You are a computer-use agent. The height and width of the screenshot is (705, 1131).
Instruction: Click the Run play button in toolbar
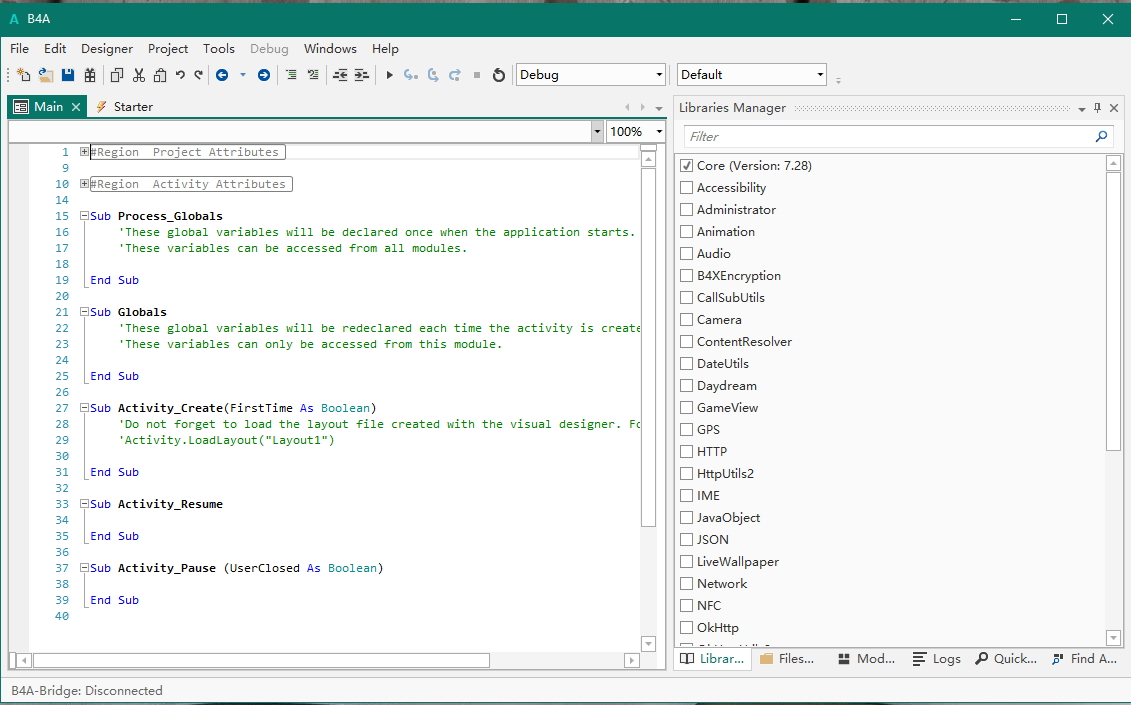point(390,75)
